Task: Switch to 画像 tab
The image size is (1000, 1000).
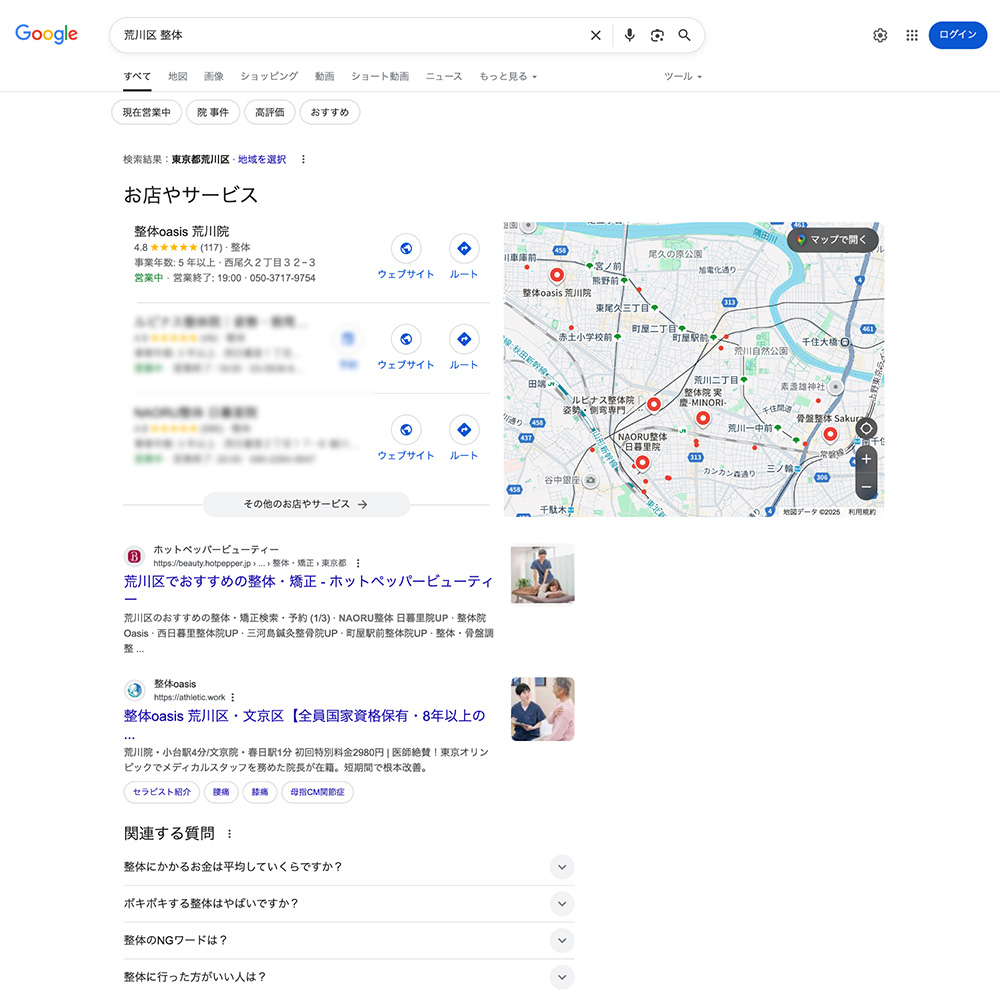Action: (214, 77)
